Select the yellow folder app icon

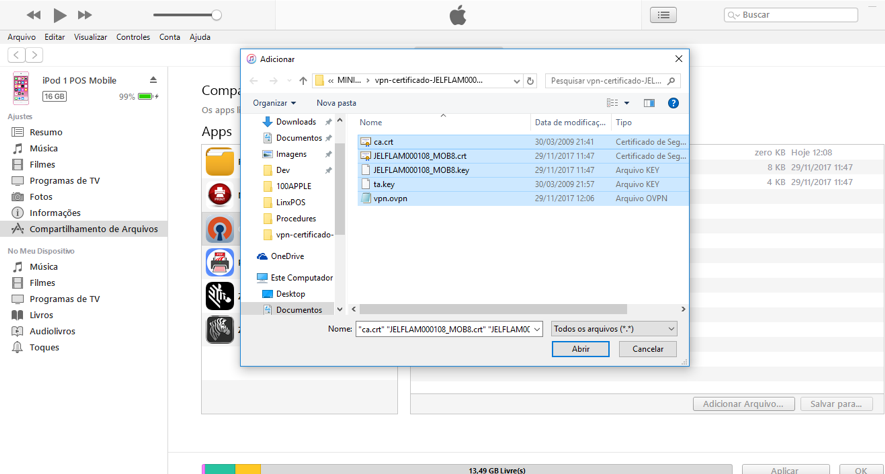220,162
